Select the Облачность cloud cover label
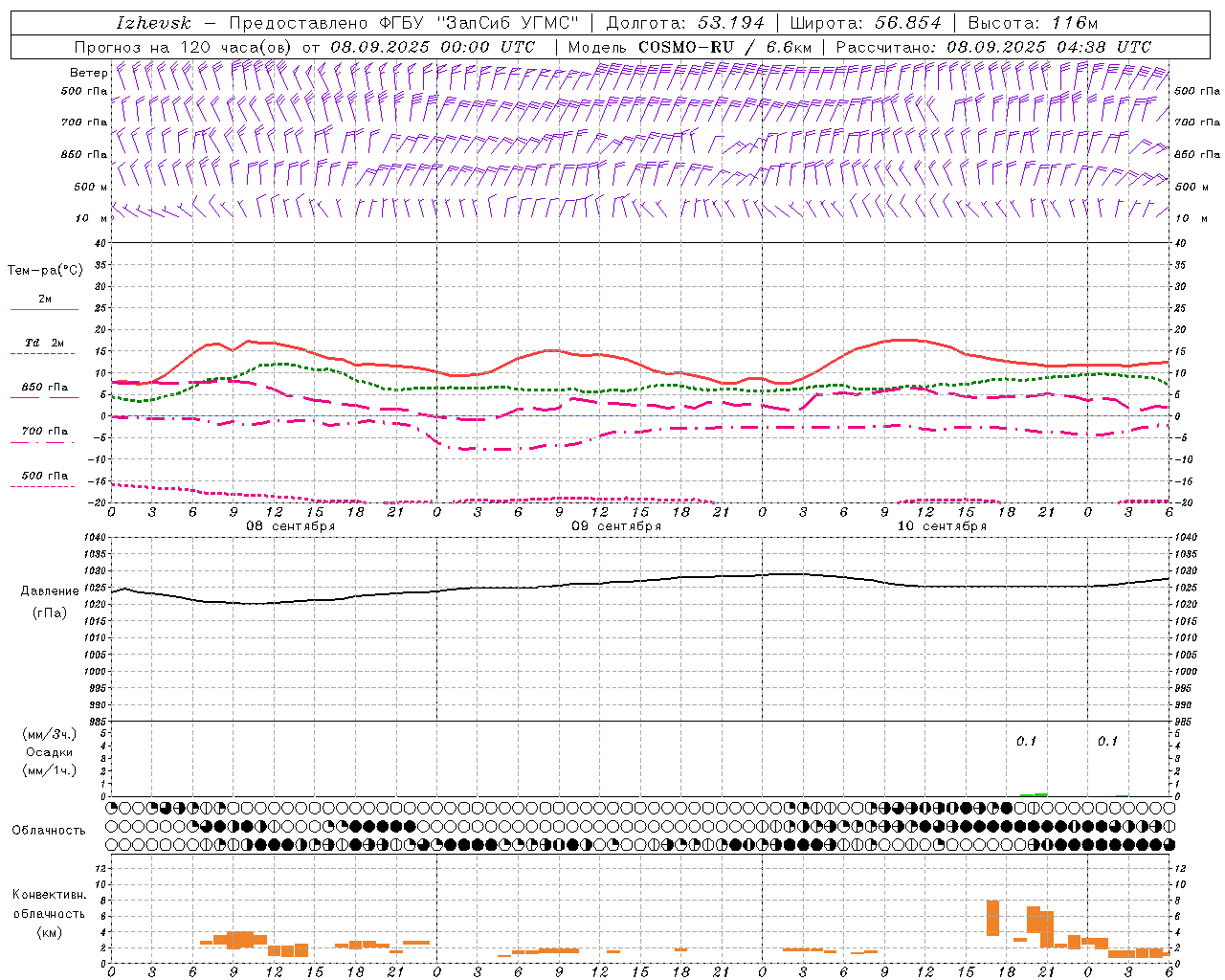This screenshot has height=980, width=1225. [x=49, y=830]
